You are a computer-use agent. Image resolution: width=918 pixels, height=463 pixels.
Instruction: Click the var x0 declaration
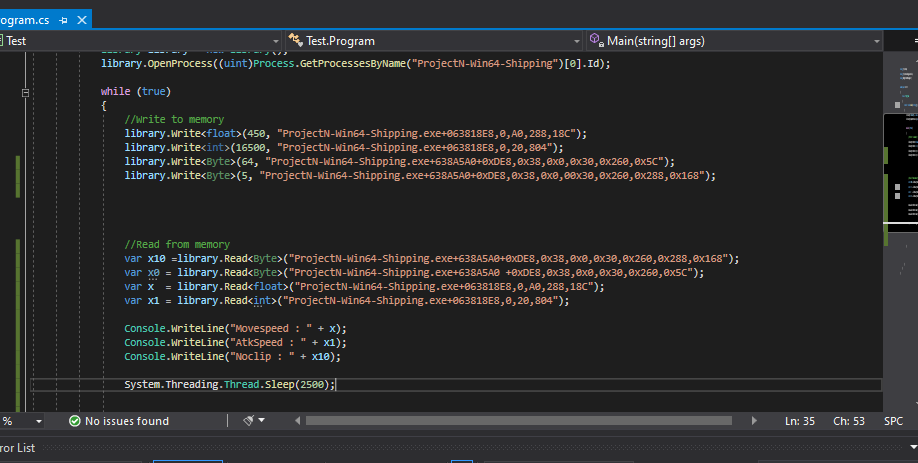click(x=414, y=273)
